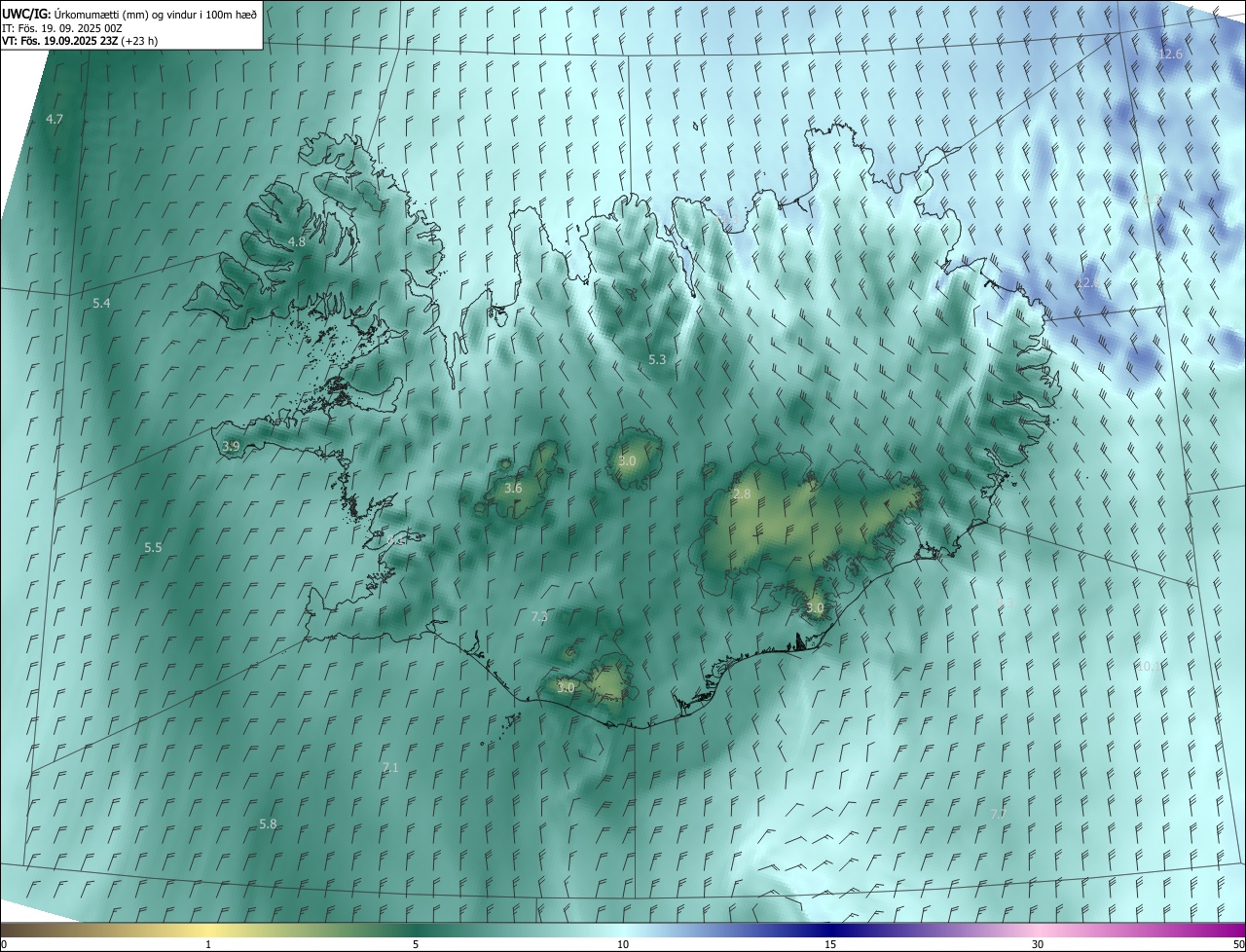Click the title 'UWC/IG: Úrkomumætti (mm) og vindur'
The image size is (1246, 952).
tap(129, 14)
